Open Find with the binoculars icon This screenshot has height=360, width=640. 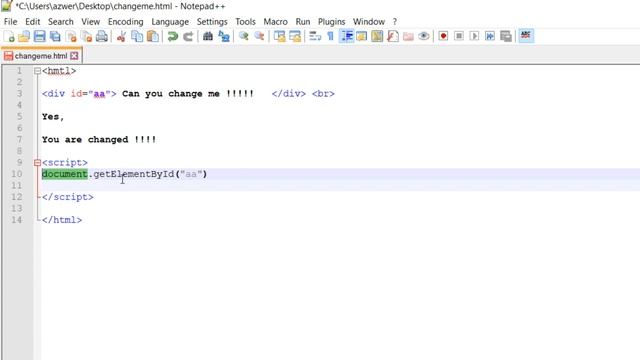[208, 36]
